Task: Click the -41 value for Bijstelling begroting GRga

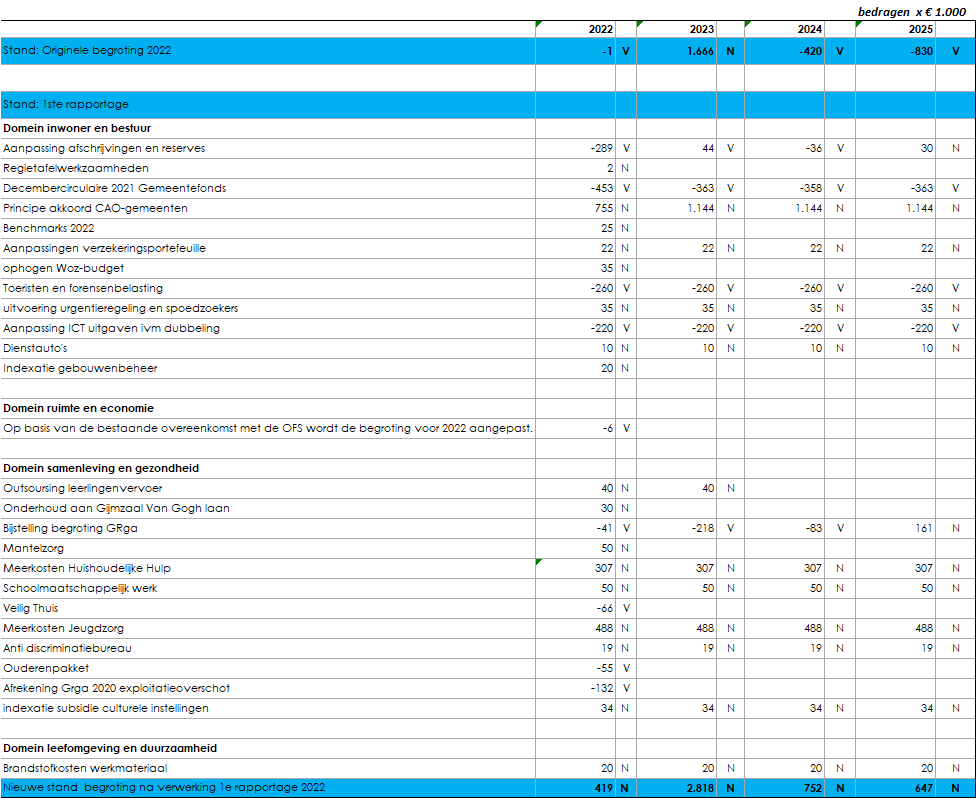Action: (604, 528)
